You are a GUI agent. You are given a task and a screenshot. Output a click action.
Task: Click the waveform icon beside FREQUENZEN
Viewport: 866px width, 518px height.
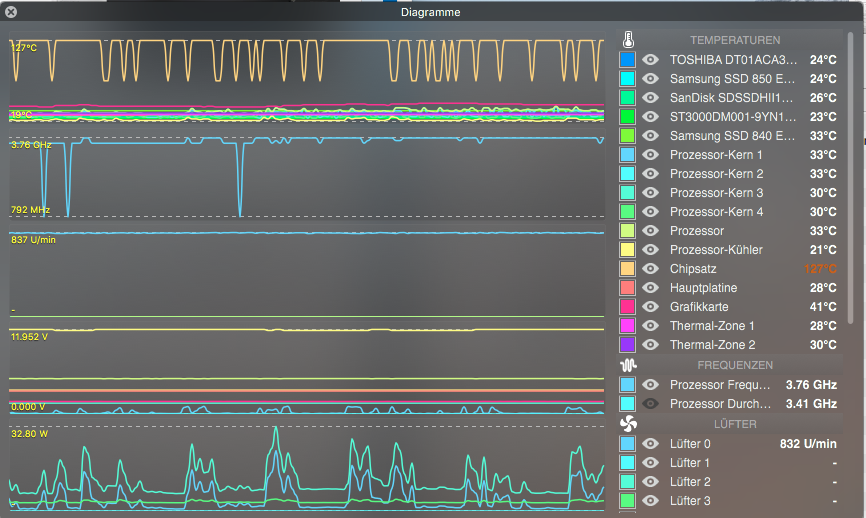point(628,365)
